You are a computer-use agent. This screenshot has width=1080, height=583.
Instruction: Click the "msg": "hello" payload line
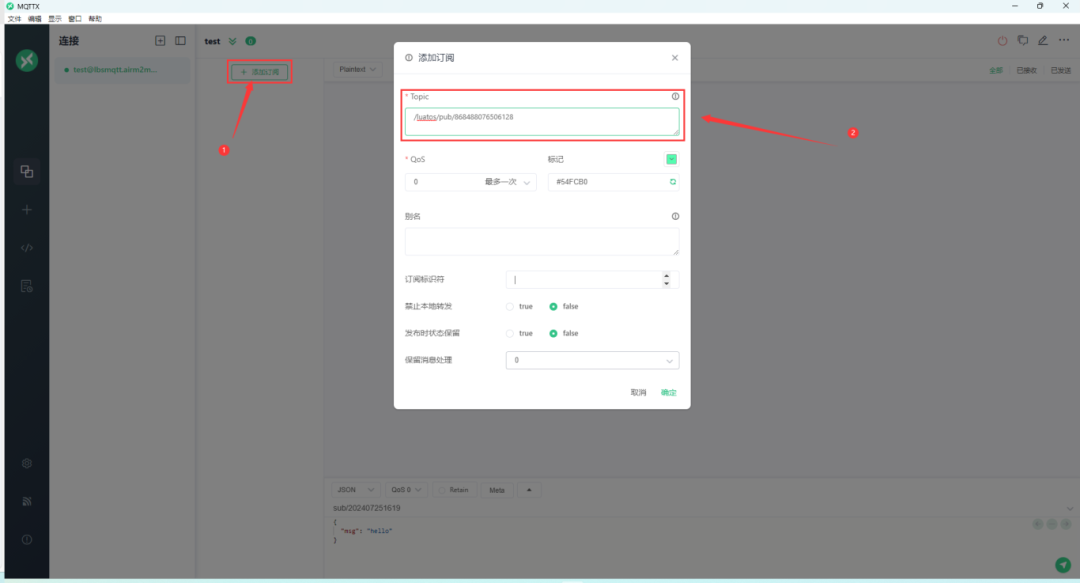pos(366,531)
